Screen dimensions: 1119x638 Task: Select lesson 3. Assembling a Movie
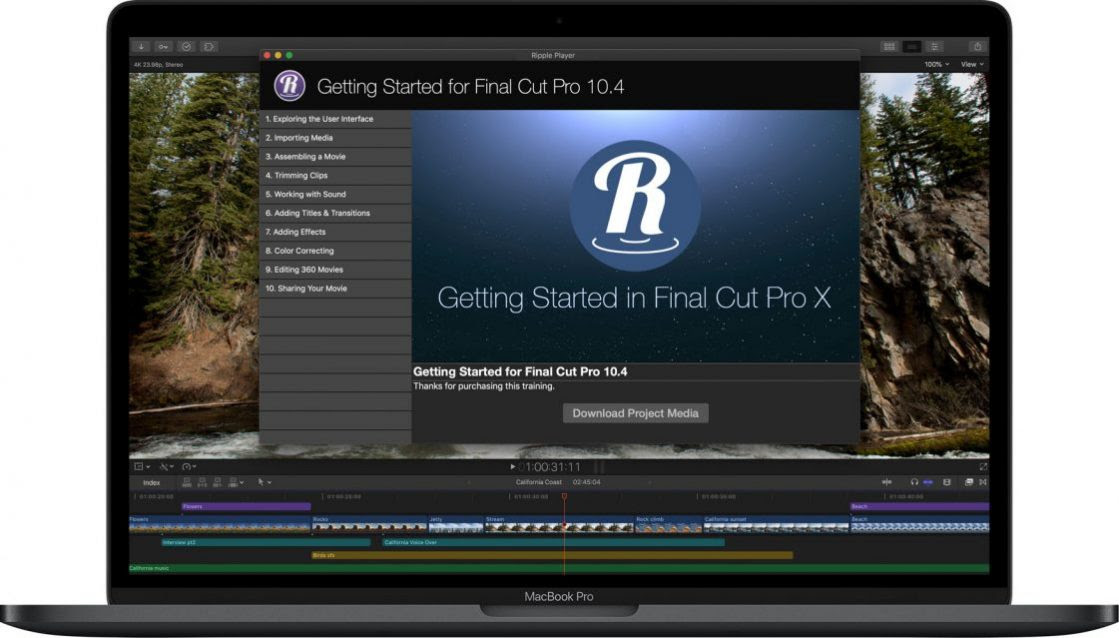click(335, 156)
